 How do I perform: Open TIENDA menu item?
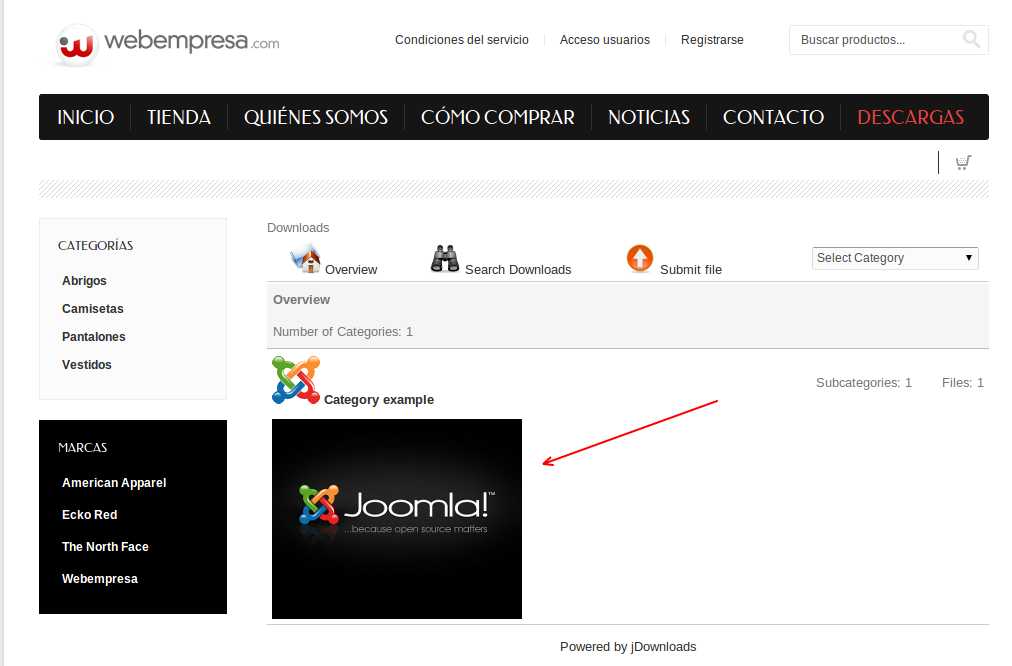coord(179,117)
